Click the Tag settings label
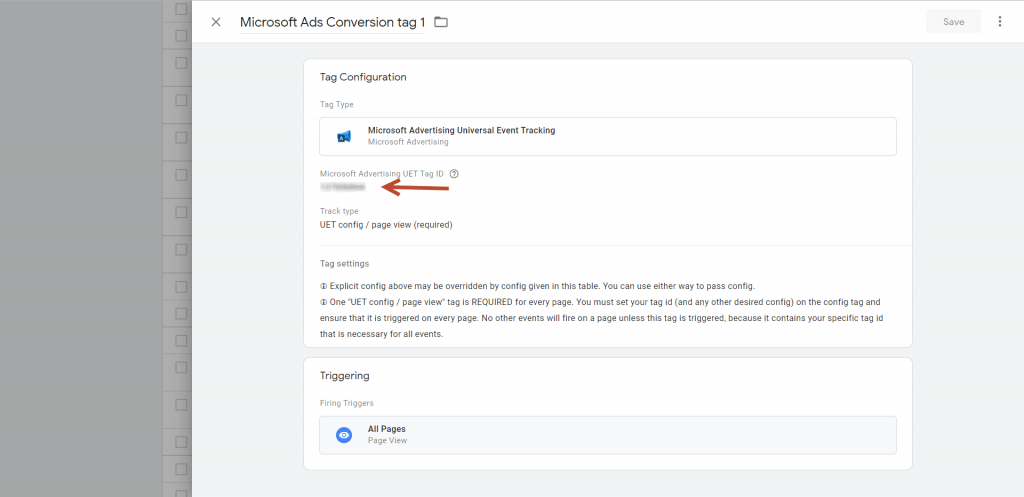This screenshot has width=1024, height=497. [x=344, y=264]
